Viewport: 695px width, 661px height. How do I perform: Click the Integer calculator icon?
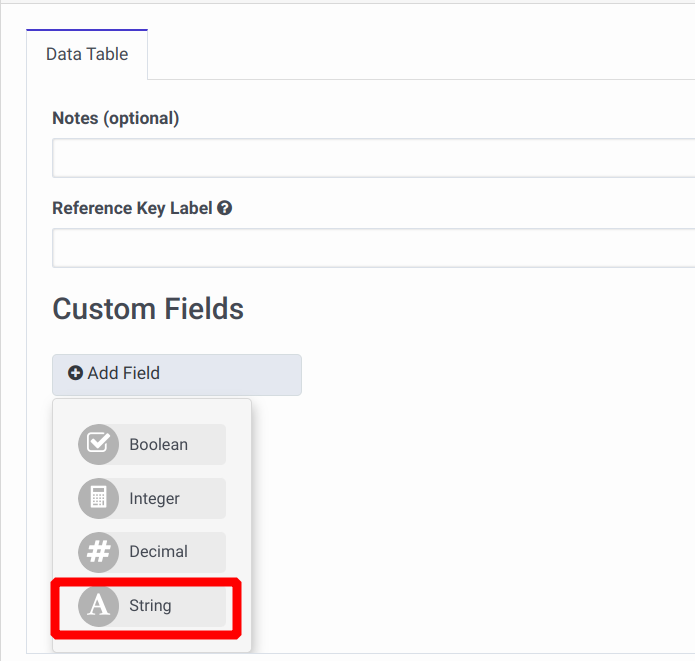(x=98, y=498)
